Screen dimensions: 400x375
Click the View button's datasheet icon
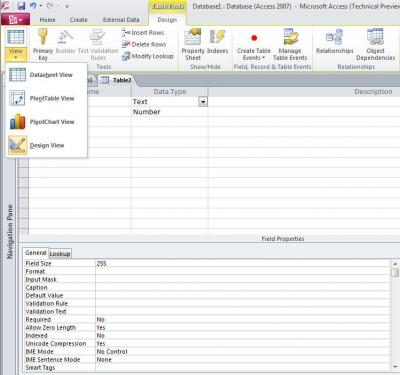16,37
